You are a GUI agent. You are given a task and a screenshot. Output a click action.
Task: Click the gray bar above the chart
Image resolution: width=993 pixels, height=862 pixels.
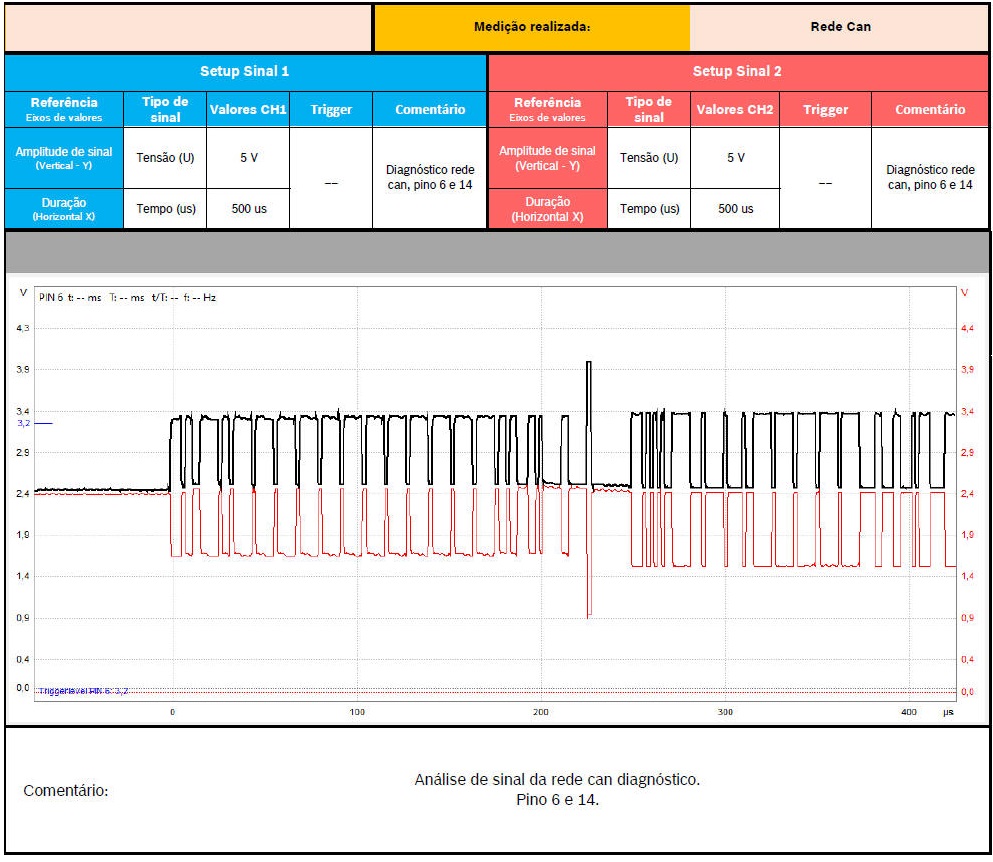pos(497,253)
